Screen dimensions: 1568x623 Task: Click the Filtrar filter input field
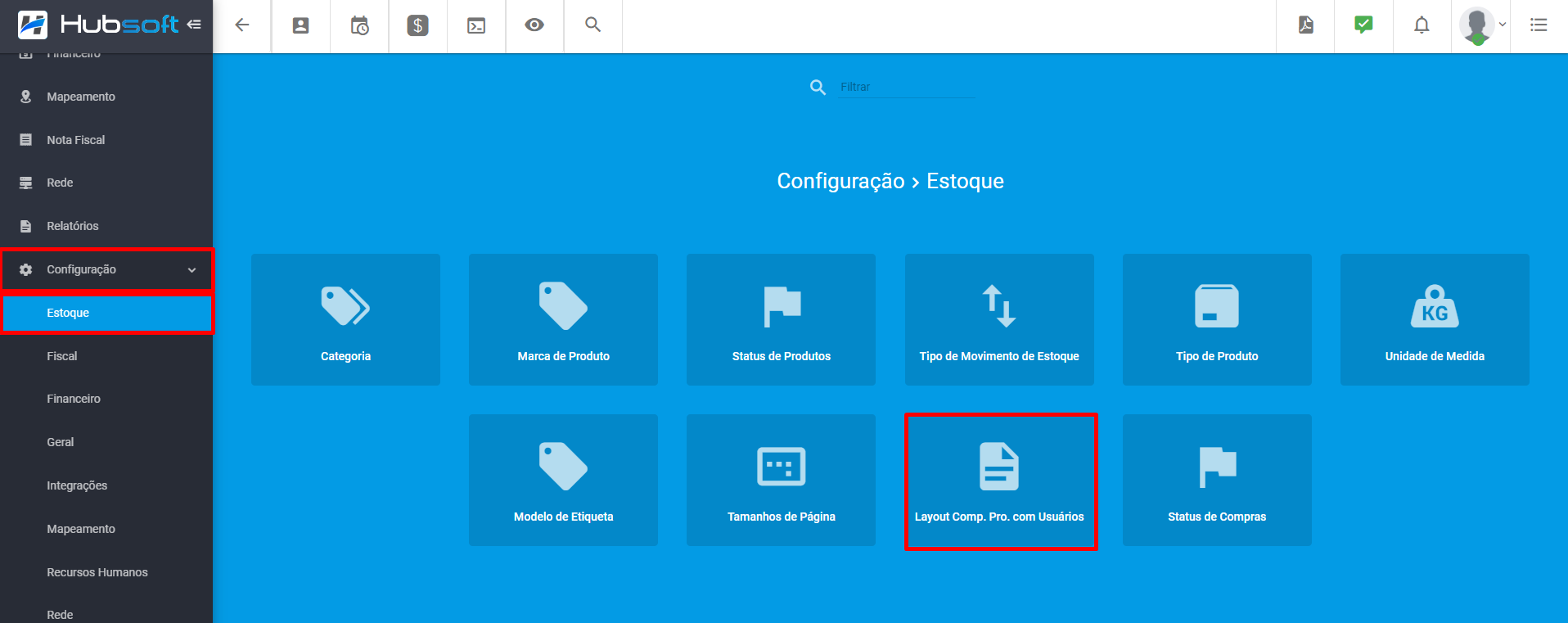click(x=907, y=87)
